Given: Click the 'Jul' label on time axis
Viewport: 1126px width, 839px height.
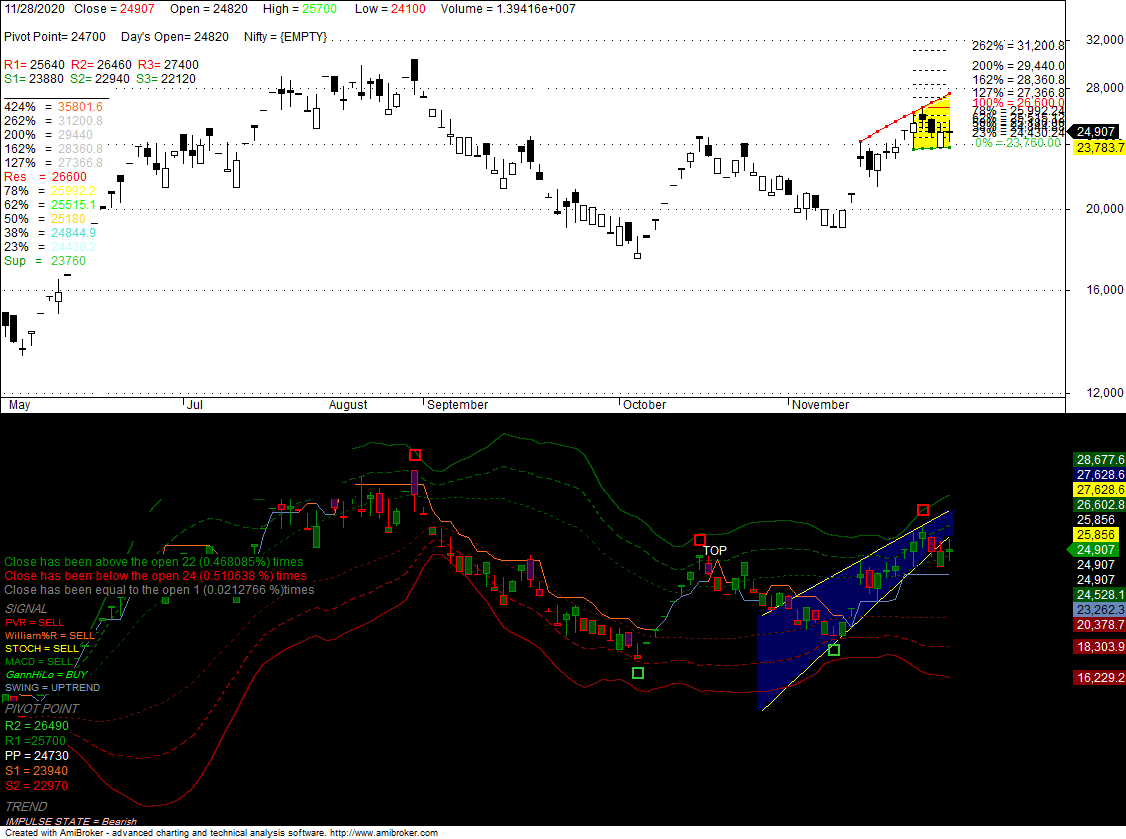Looking at the screenshot, I should pyautogui.click(x=195, y=405).
